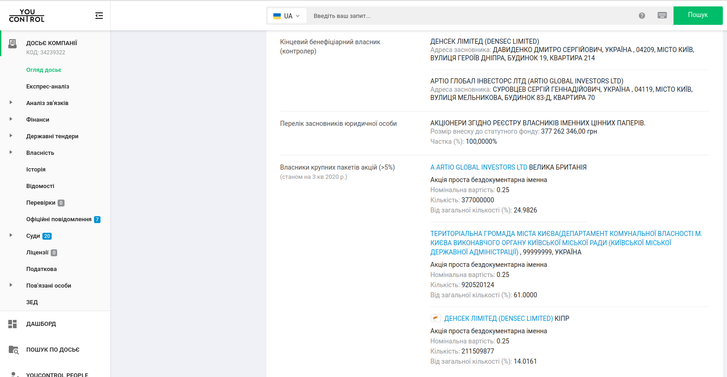The width and height of the screenshot is (727, 377).
Task: Open ДОСЬЄ КОМПАНІЇ section header
Action: (x=51, y=43)
